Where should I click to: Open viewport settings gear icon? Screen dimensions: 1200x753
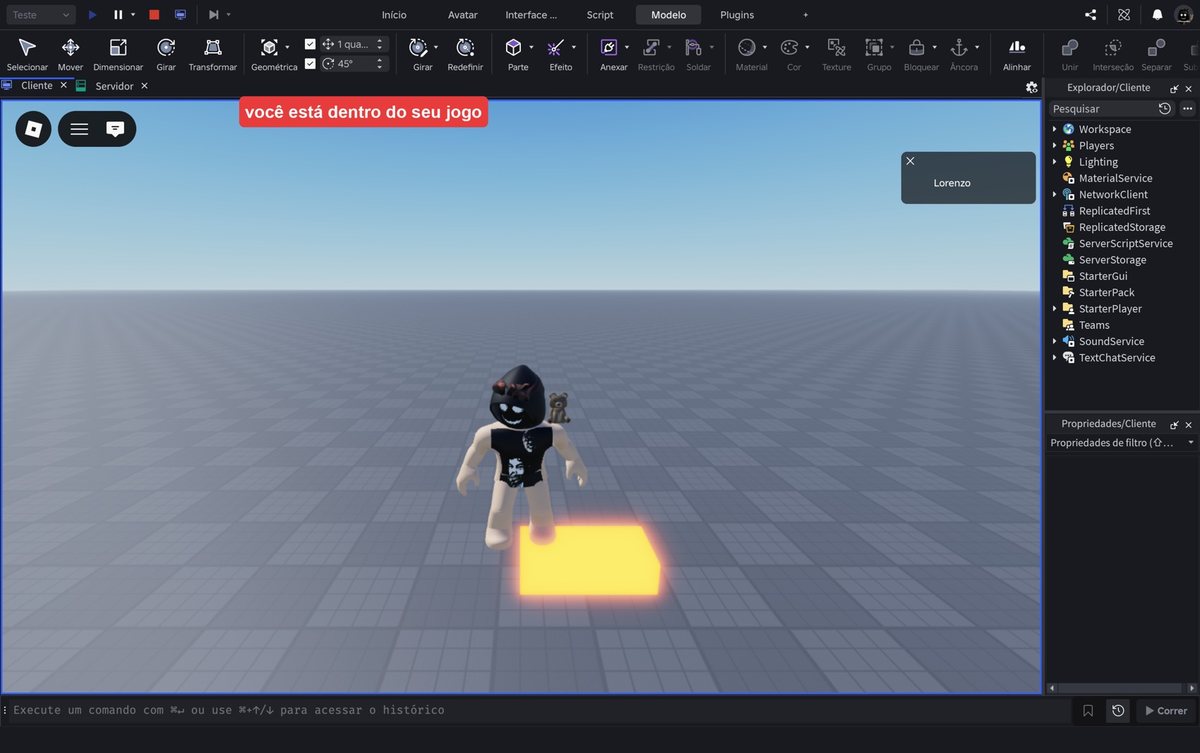pyautogui.click(x=1031, y=87)
